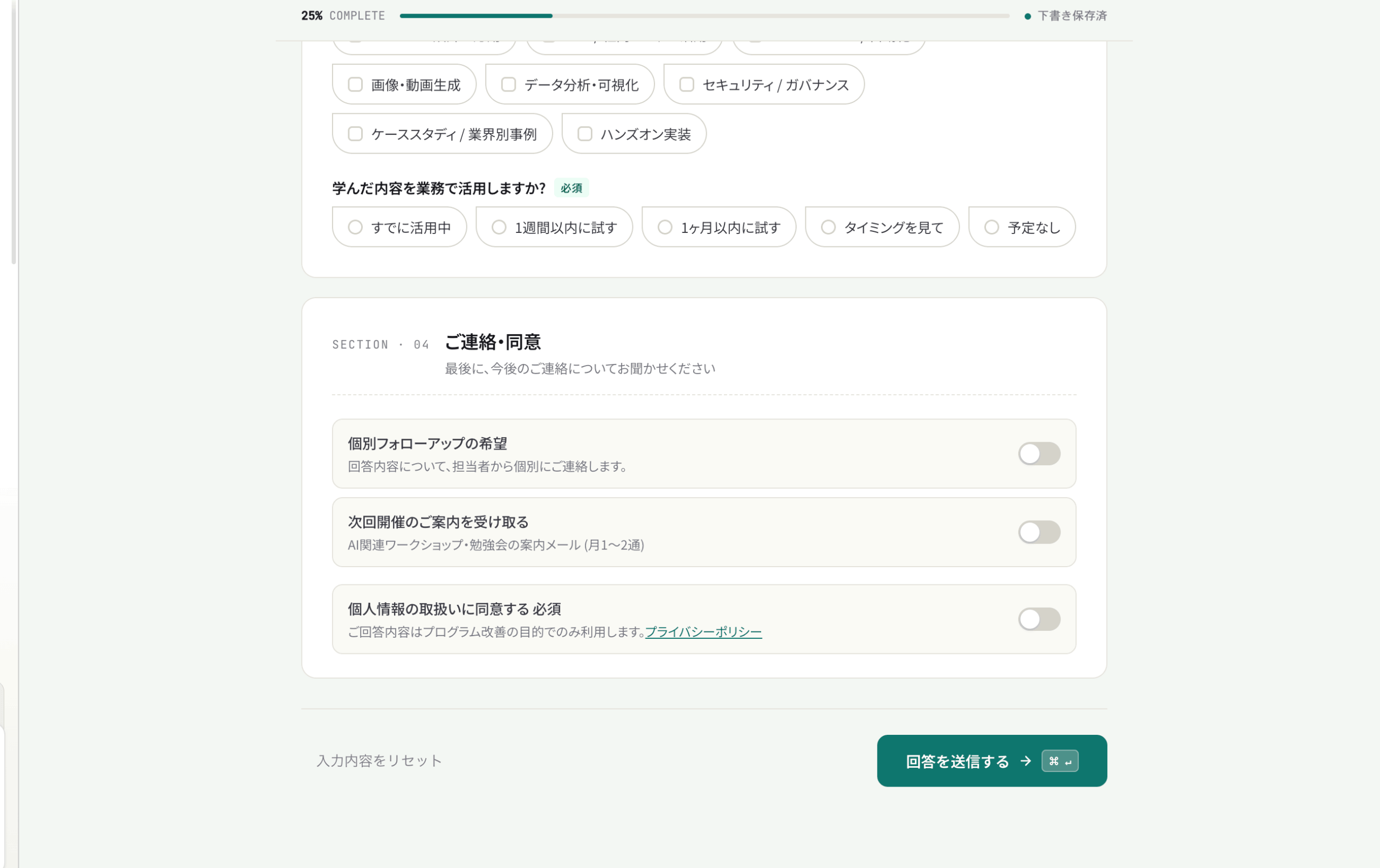The height and width of the screenshot is (868, 1380).
Task: Toggle 個人情報の取扱いに同意する switch
Action: 1039,620
